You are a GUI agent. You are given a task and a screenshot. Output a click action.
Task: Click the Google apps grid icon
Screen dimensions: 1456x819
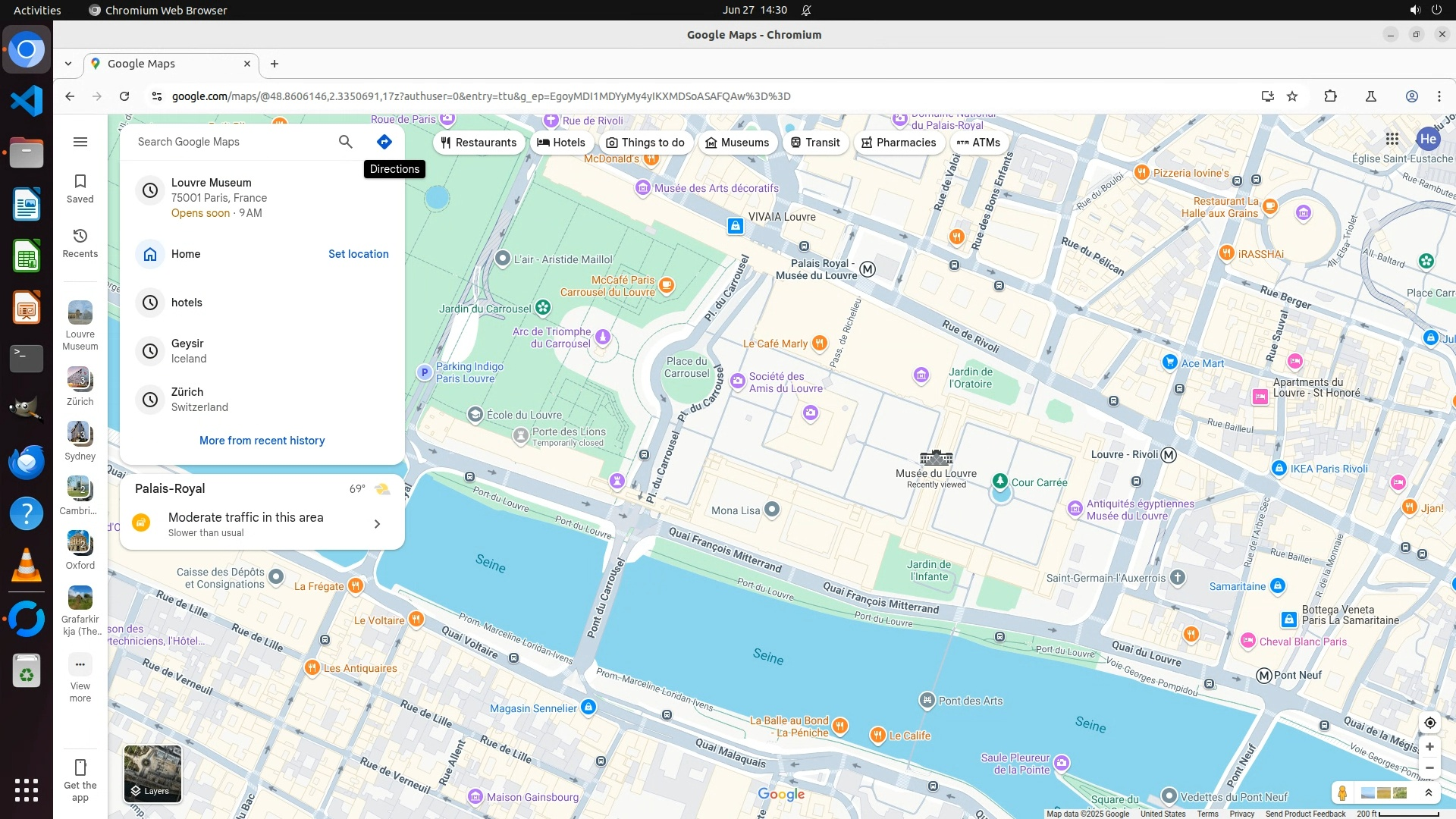coord(1392,139)
